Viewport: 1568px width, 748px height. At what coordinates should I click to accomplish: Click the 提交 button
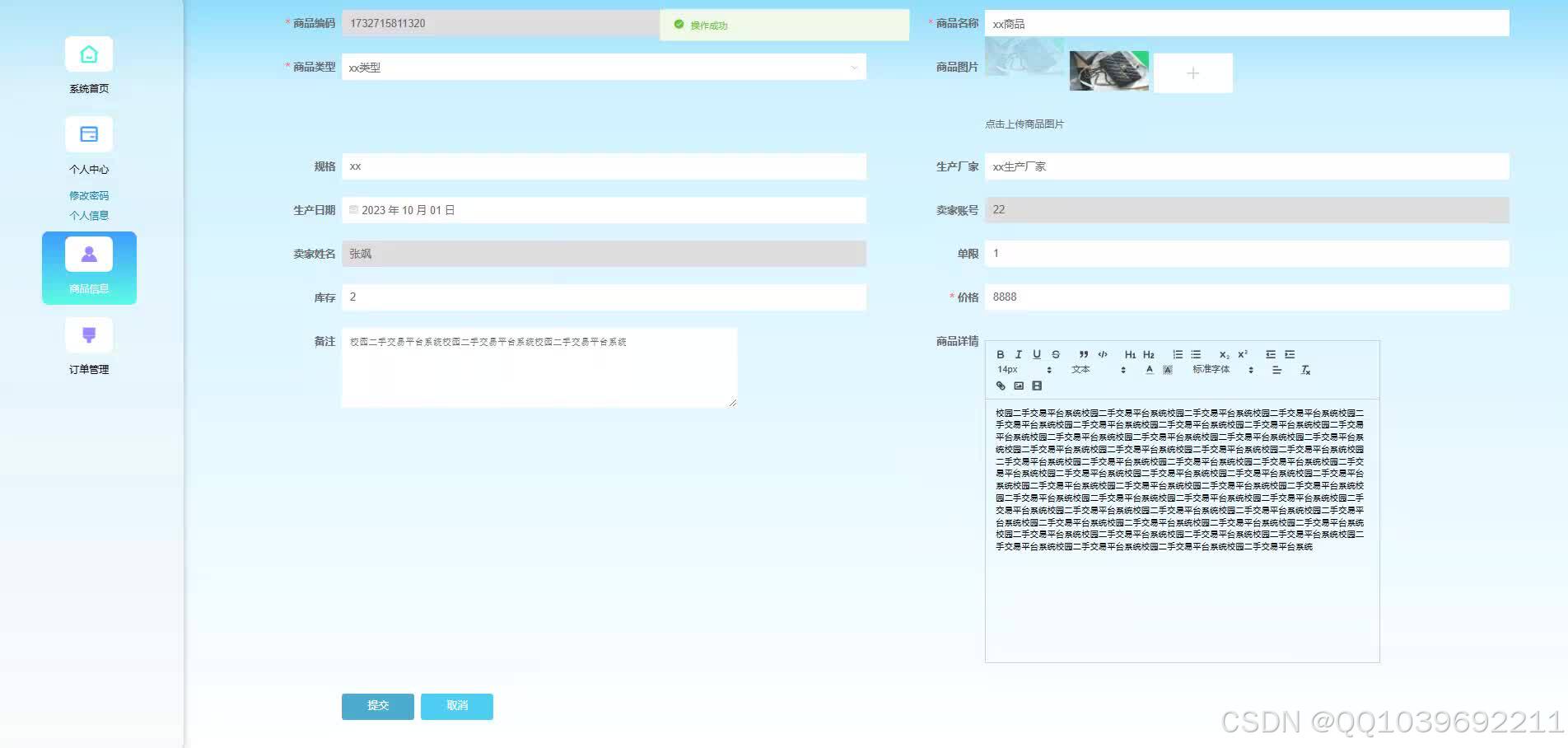(378, 706)
